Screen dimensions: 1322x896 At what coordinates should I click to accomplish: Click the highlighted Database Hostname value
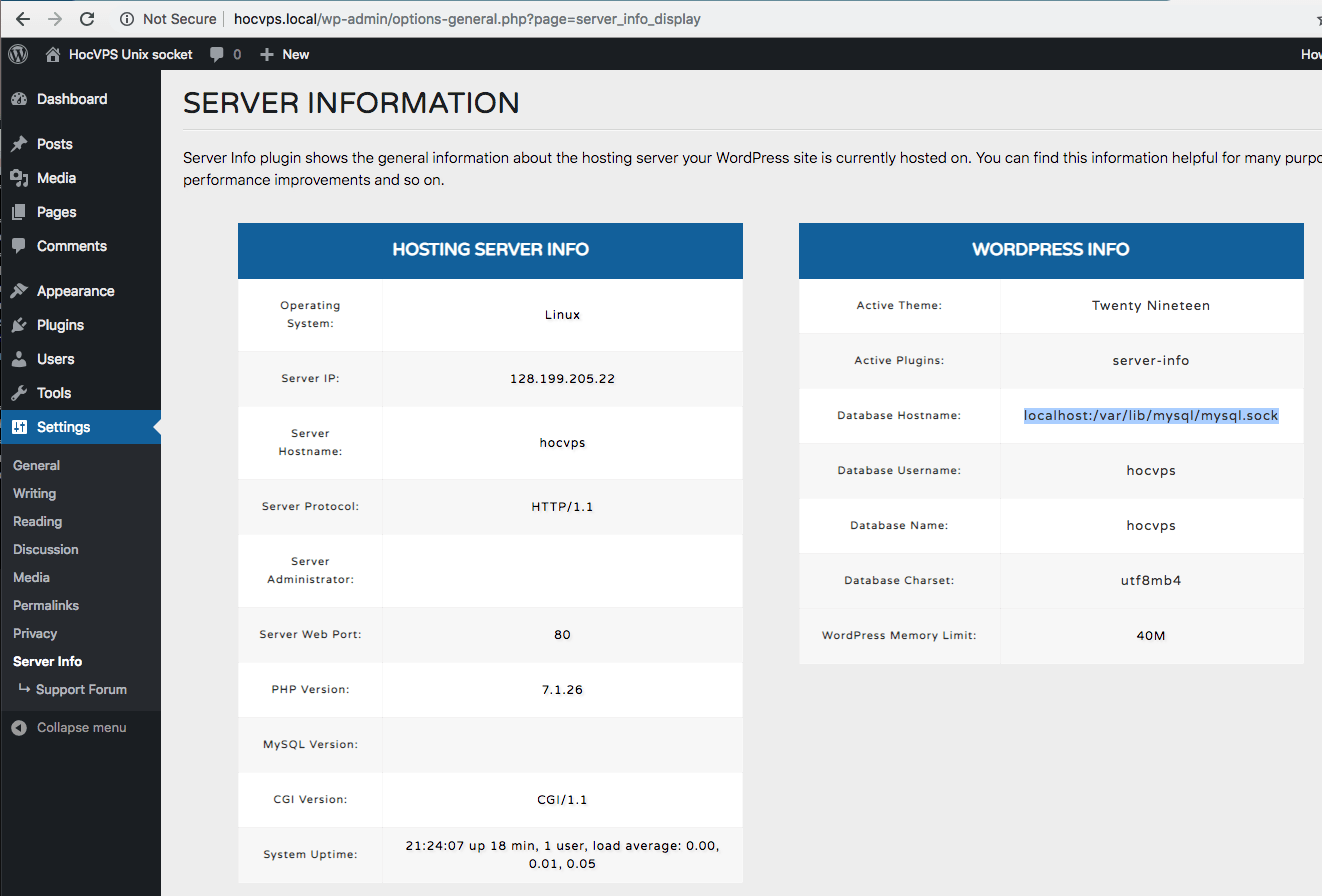1151,415
